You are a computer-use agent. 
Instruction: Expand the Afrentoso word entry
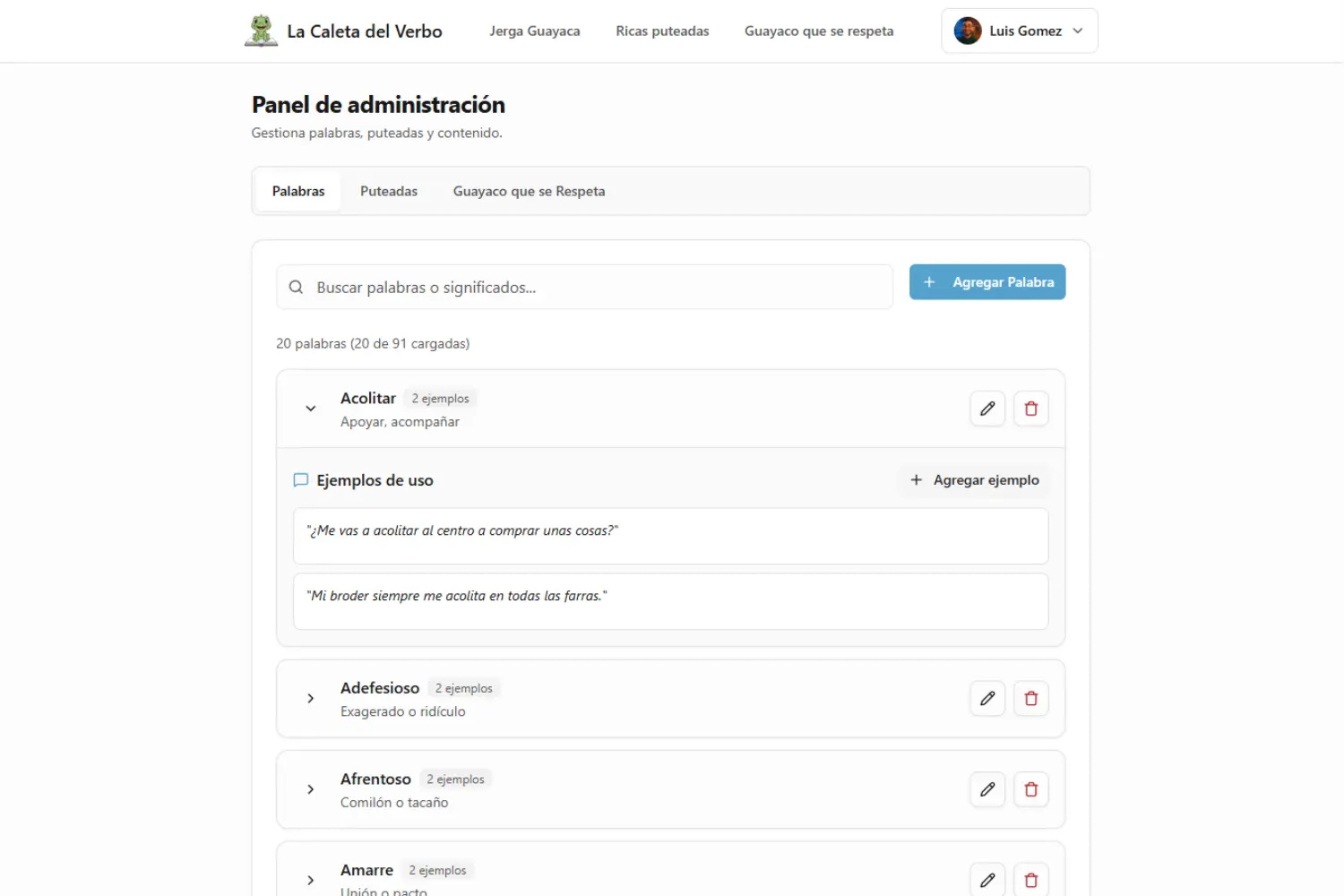point(311,789)
